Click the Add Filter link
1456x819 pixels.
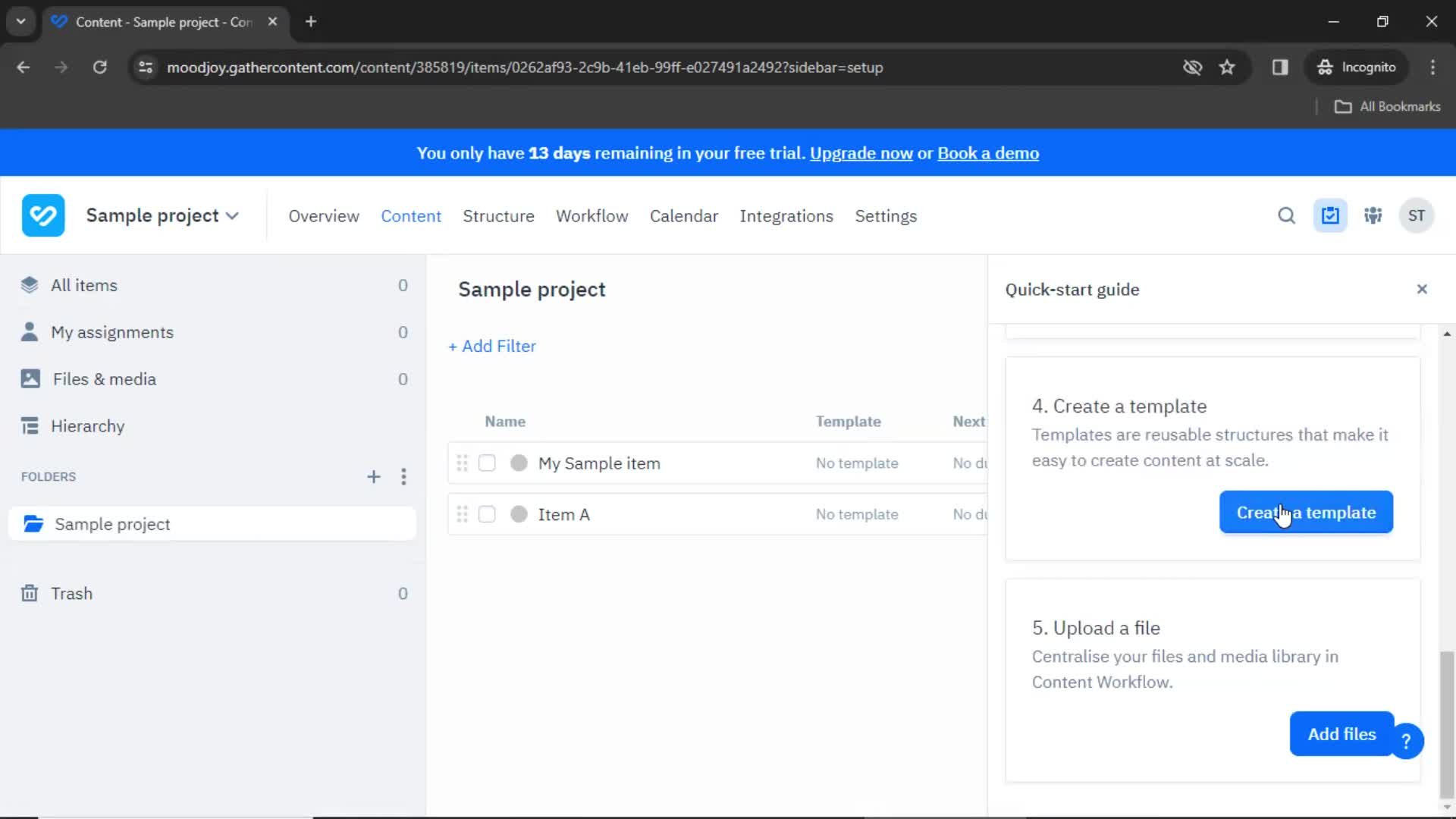[491, 346]
